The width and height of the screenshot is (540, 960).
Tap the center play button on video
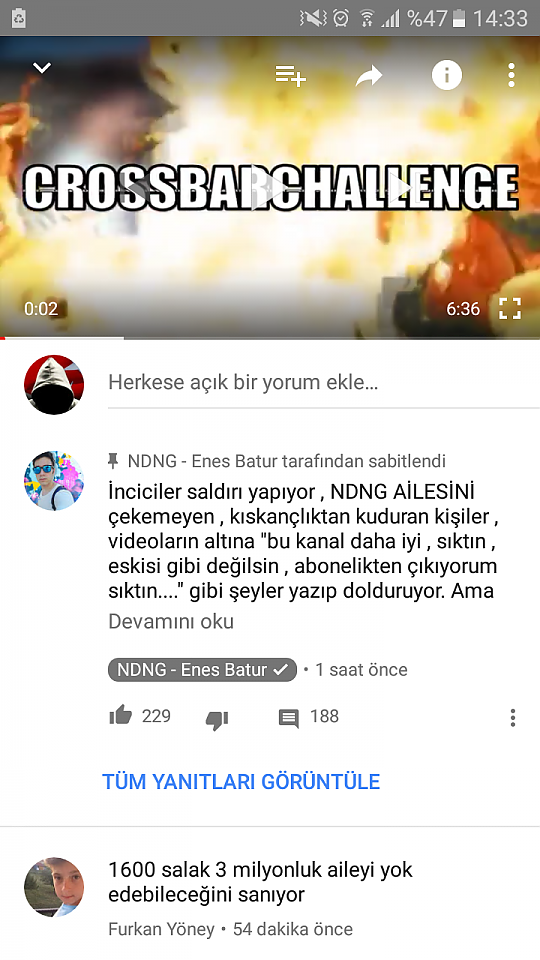click(270, 189)
